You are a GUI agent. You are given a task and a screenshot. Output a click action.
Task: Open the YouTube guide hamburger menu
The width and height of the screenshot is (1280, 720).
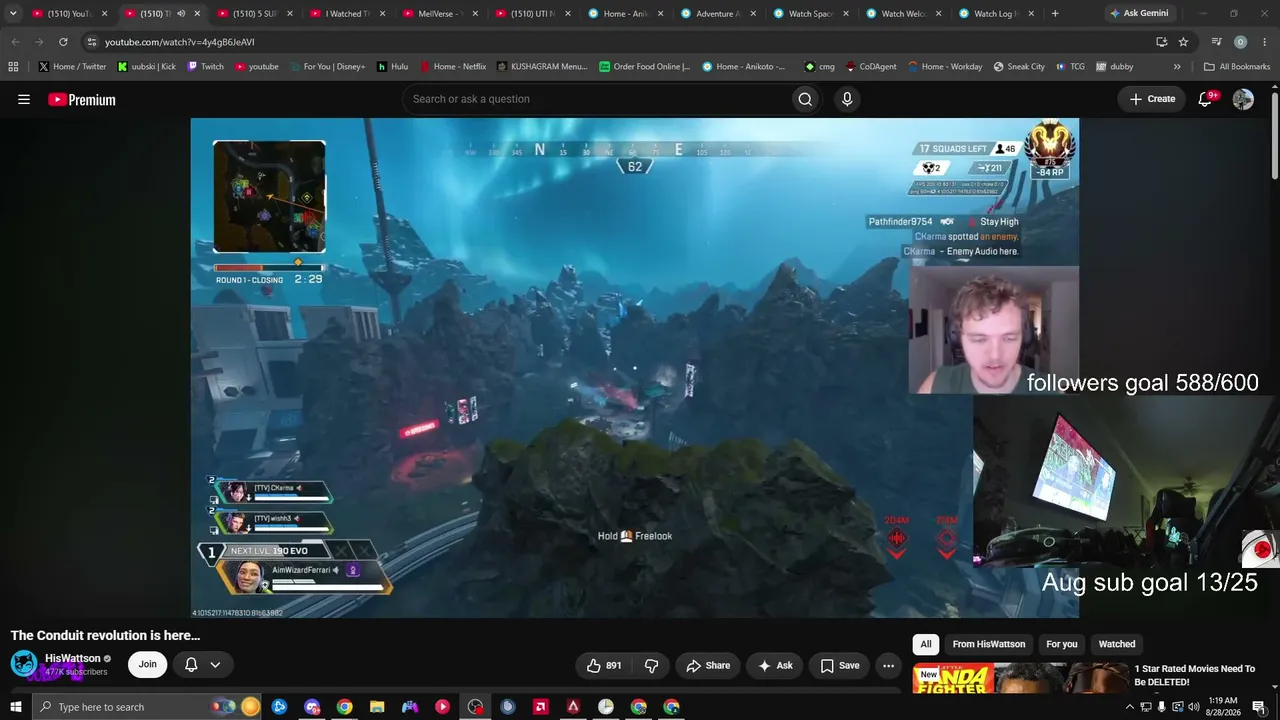pos(24,99)
